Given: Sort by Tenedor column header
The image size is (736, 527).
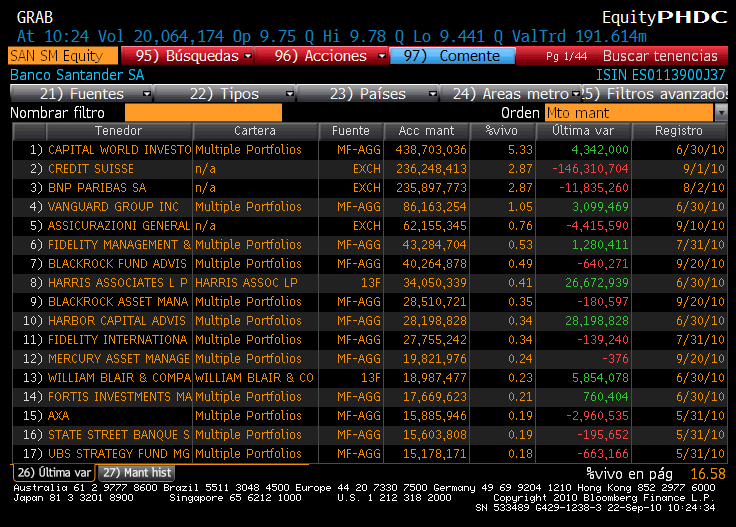Looking at the screenshot, I should (118, 131).
